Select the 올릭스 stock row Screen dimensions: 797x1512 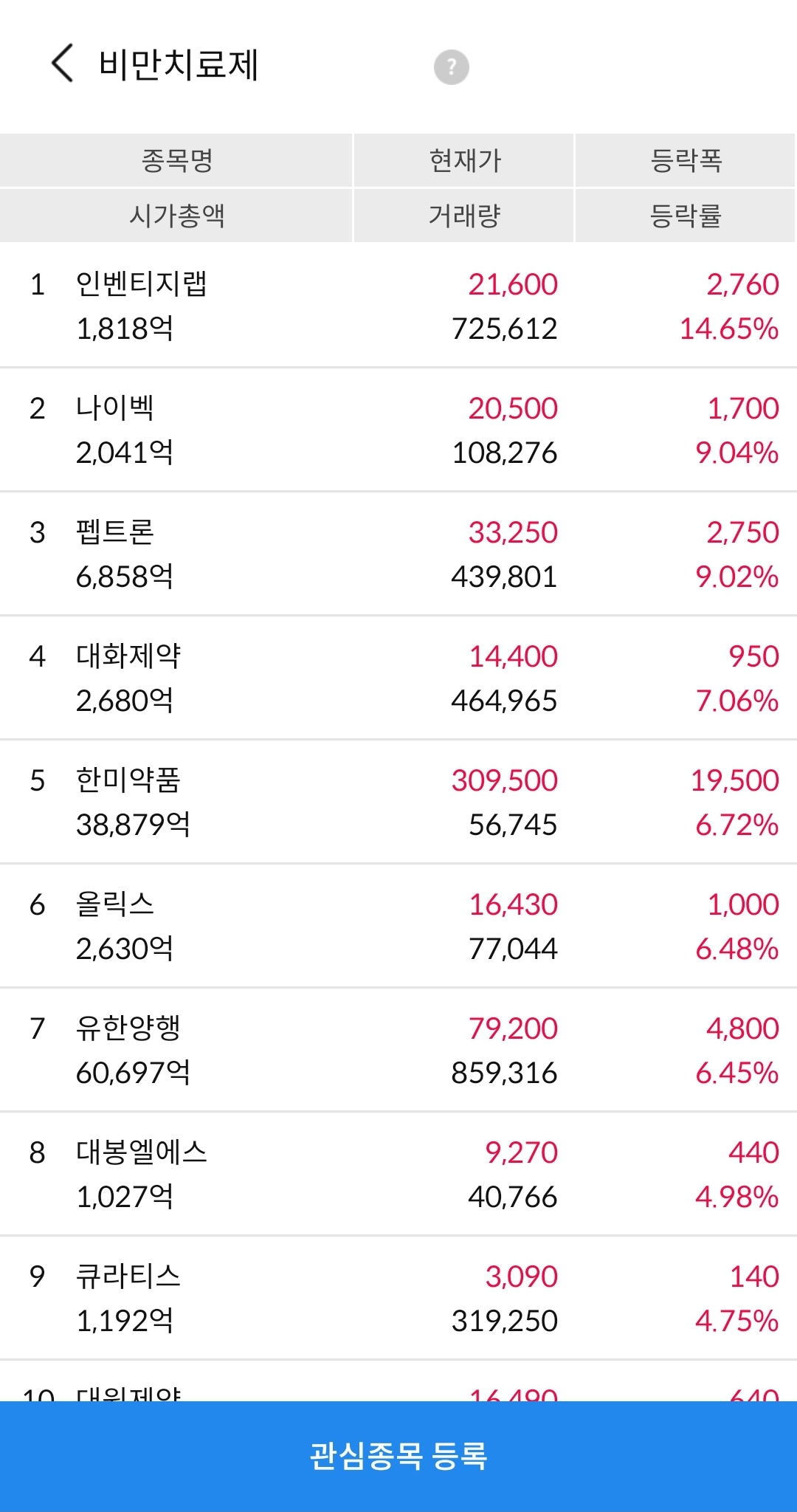pyautogui.click(x=398, y=926)
